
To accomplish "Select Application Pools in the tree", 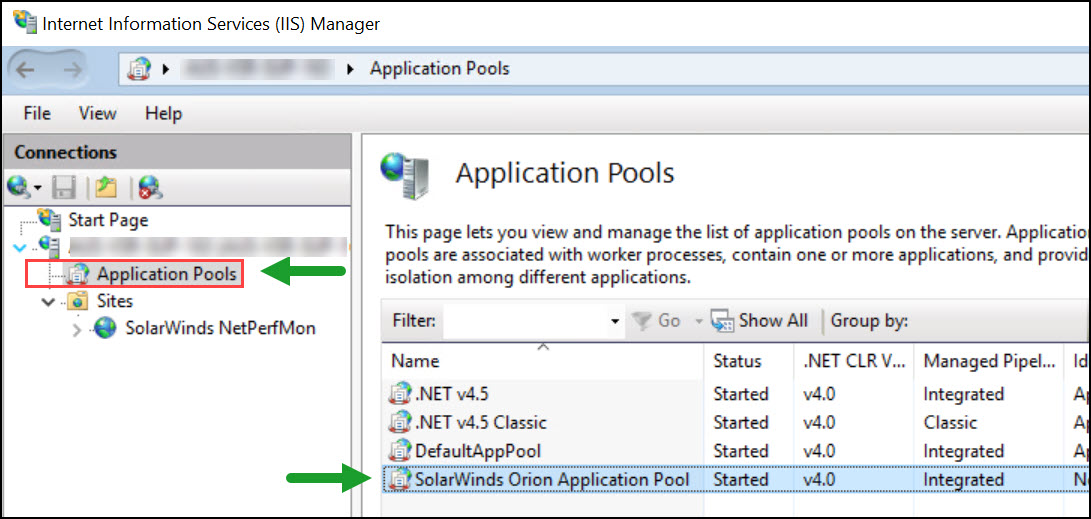I will 166,273.
